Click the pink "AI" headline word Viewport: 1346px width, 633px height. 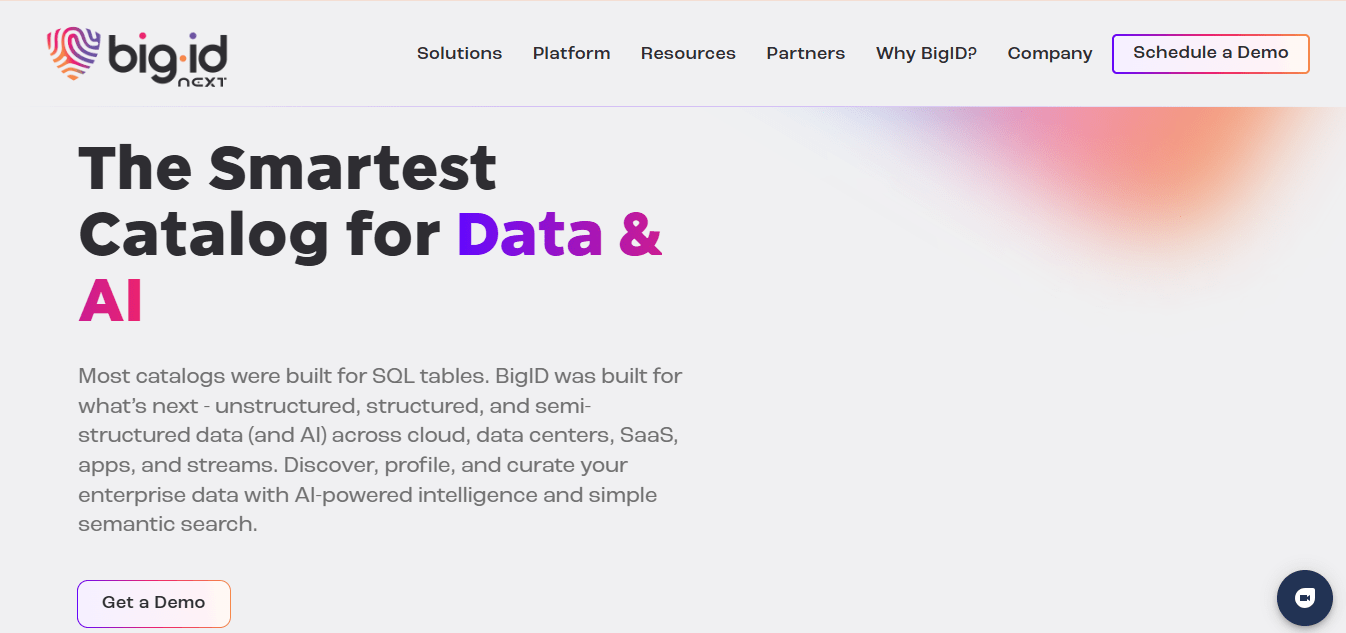click(110, 302)
